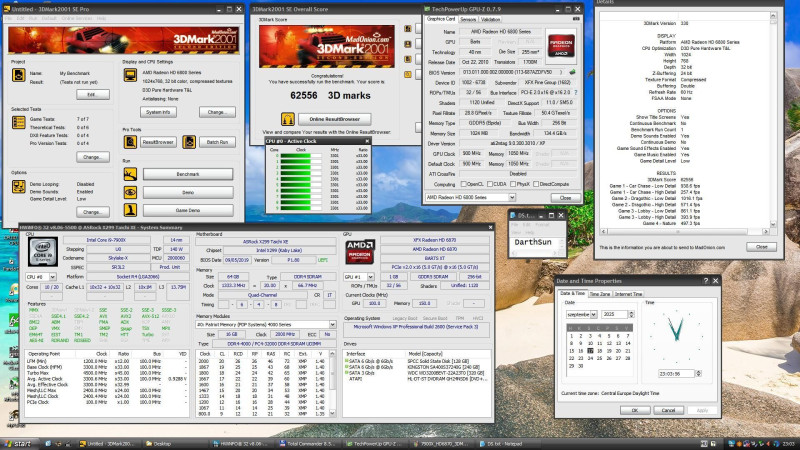Select the Graphics Card tab in GPU-Z
This screenshot has height=450, width=800.
click(x=441, y=19)
